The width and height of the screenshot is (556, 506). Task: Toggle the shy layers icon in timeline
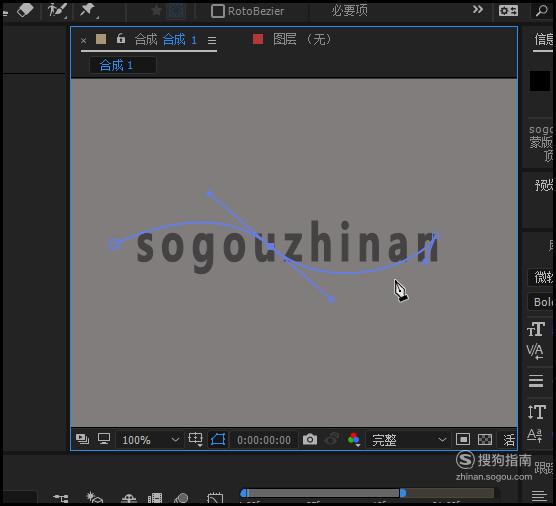128,498
